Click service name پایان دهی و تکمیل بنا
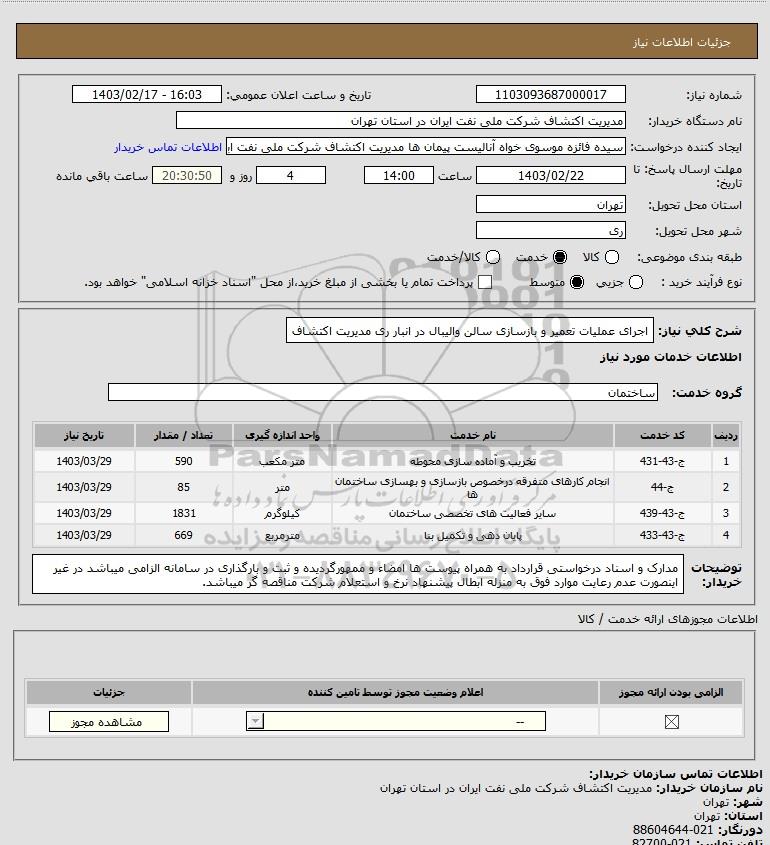Viewport: 770px width, 845px height. pyautogui.click(x=473, y=535)
